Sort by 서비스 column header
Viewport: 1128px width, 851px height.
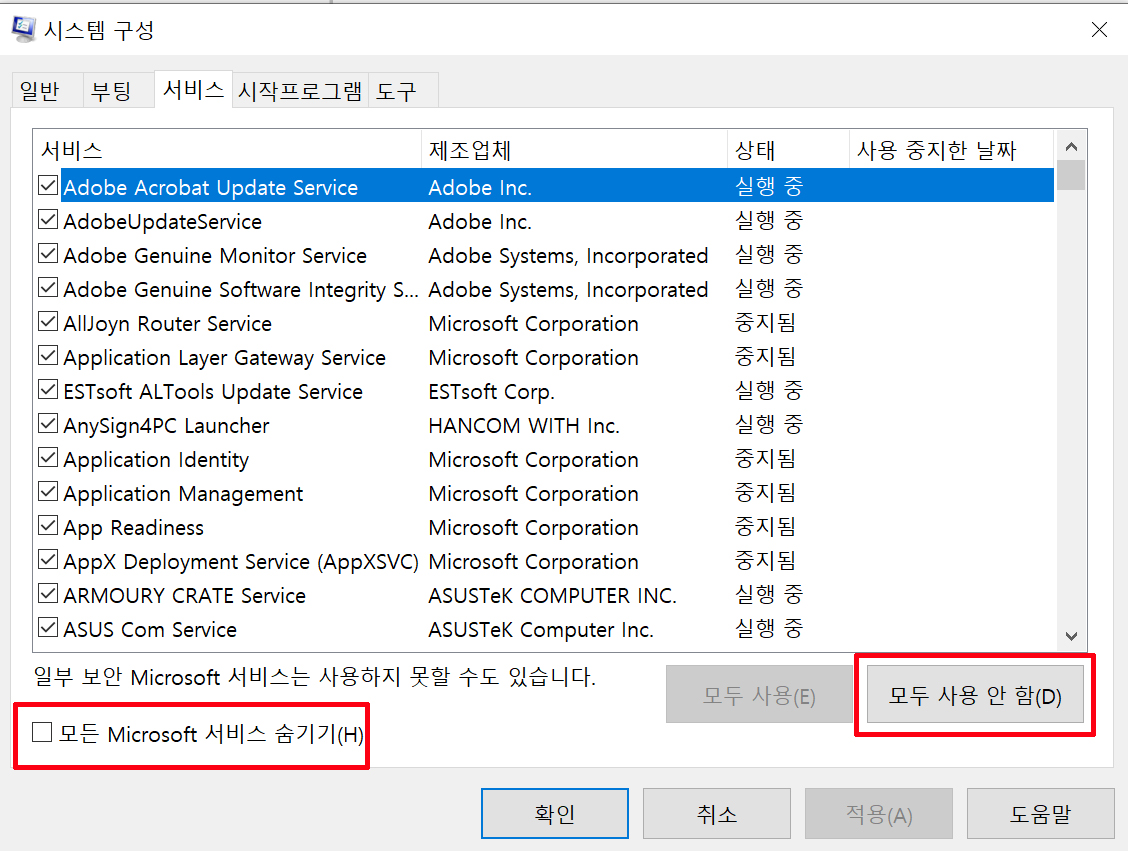pyautogui.click(x=227, y=150)
